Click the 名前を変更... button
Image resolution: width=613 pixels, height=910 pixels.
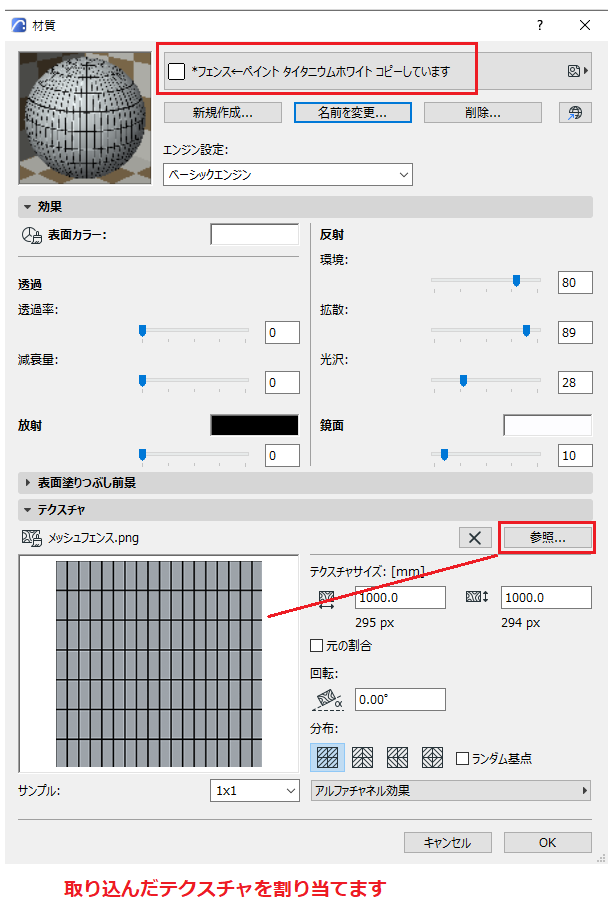click(353, 113)
